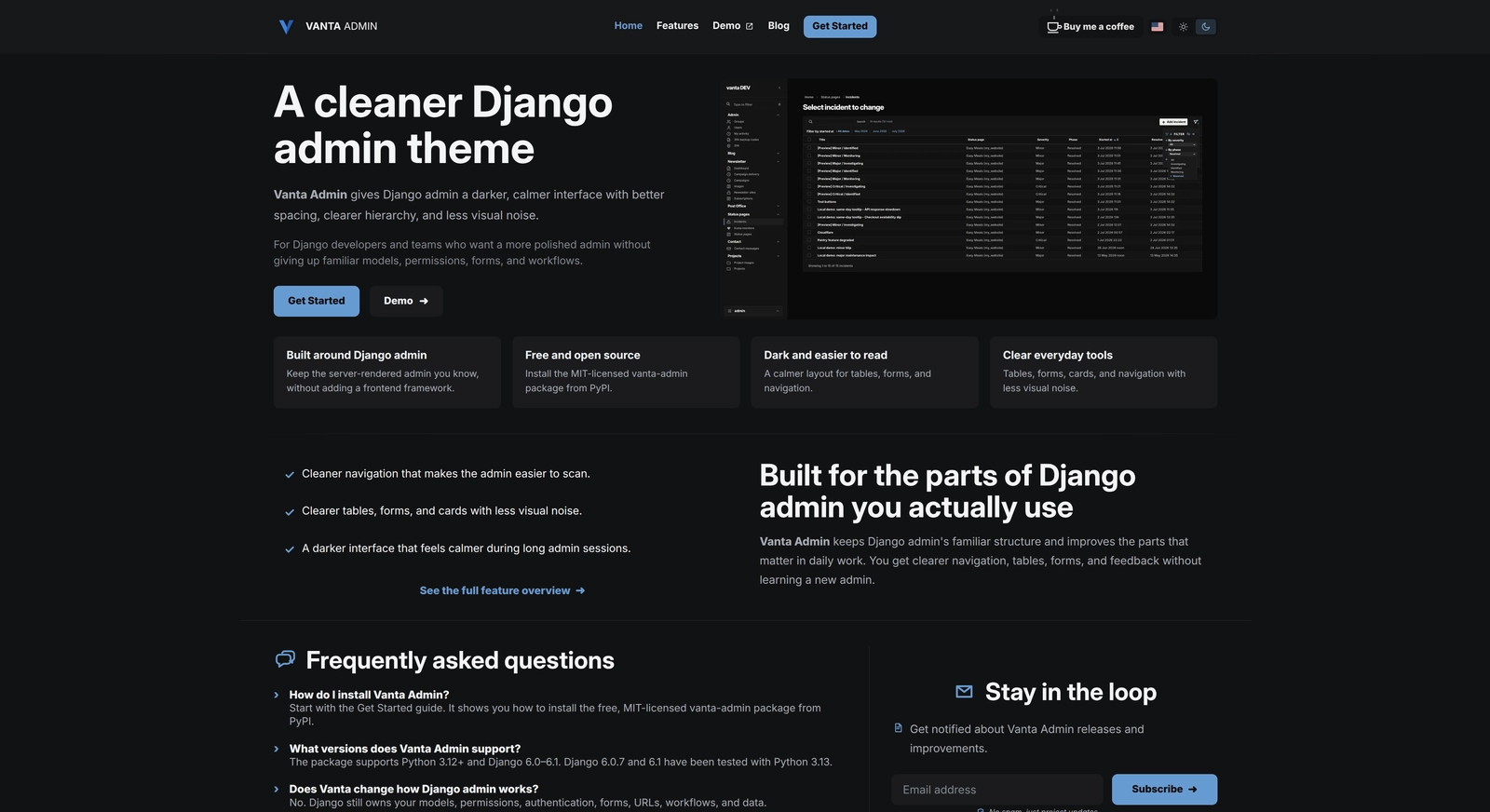Screen dimensions: 1490x812
Task: Open the admin dashboard preview screenshot
Action: point(969,198)
